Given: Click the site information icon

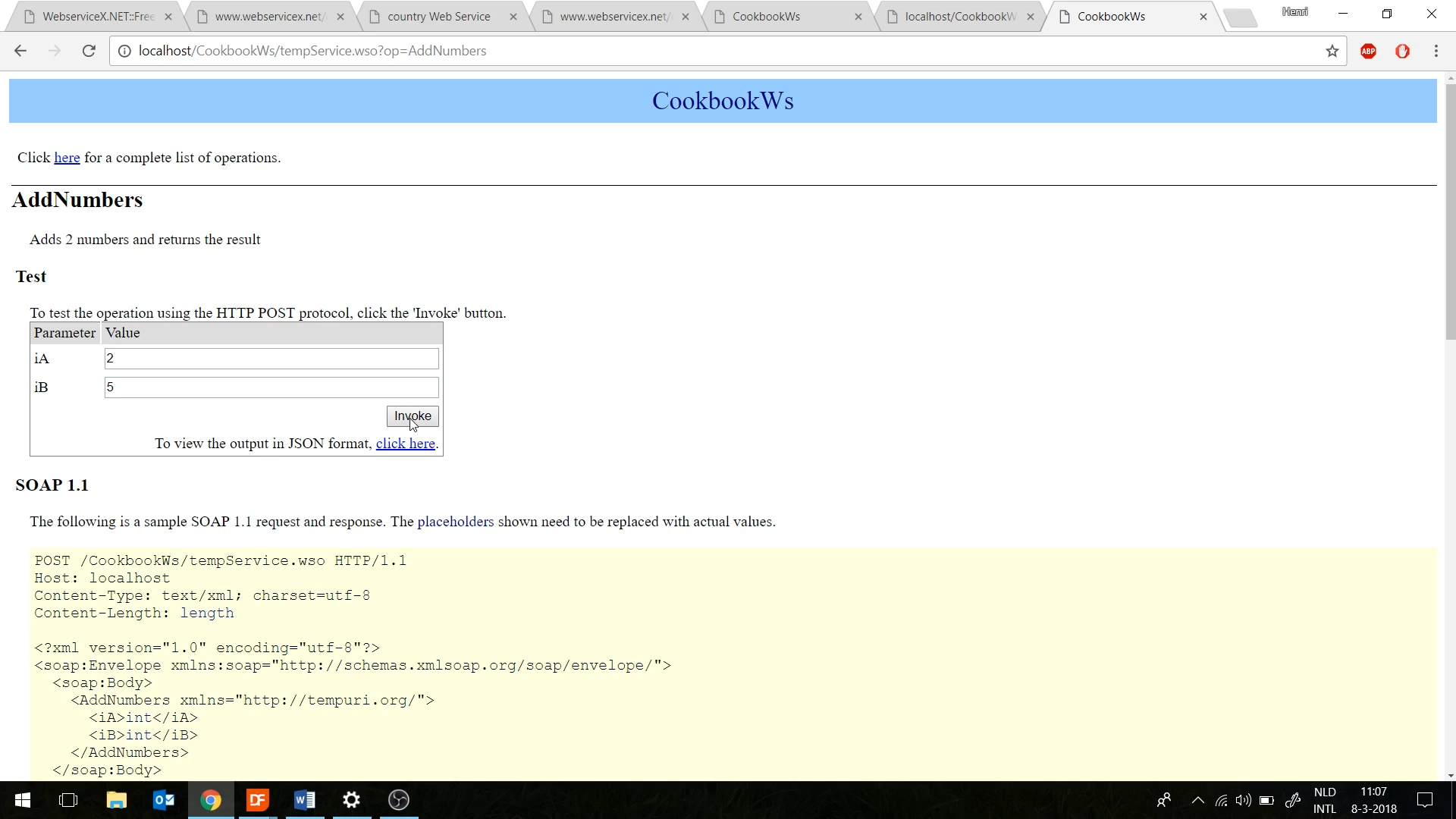Looking at the screenshot, I should tap(124, 51).
